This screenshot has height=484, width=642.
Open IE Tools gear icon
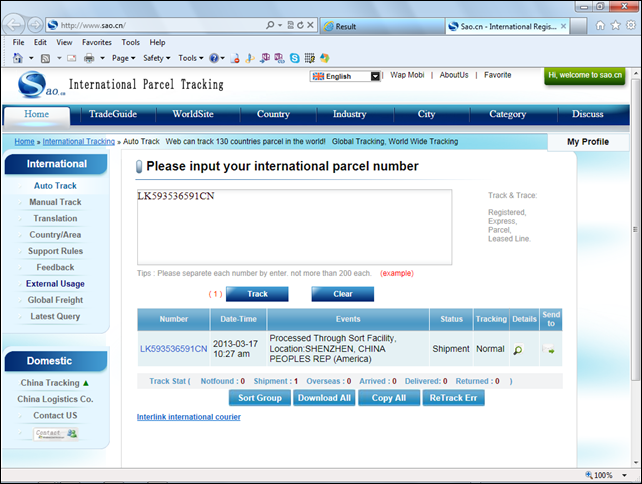pyautogui.click(x=631, y=25)
